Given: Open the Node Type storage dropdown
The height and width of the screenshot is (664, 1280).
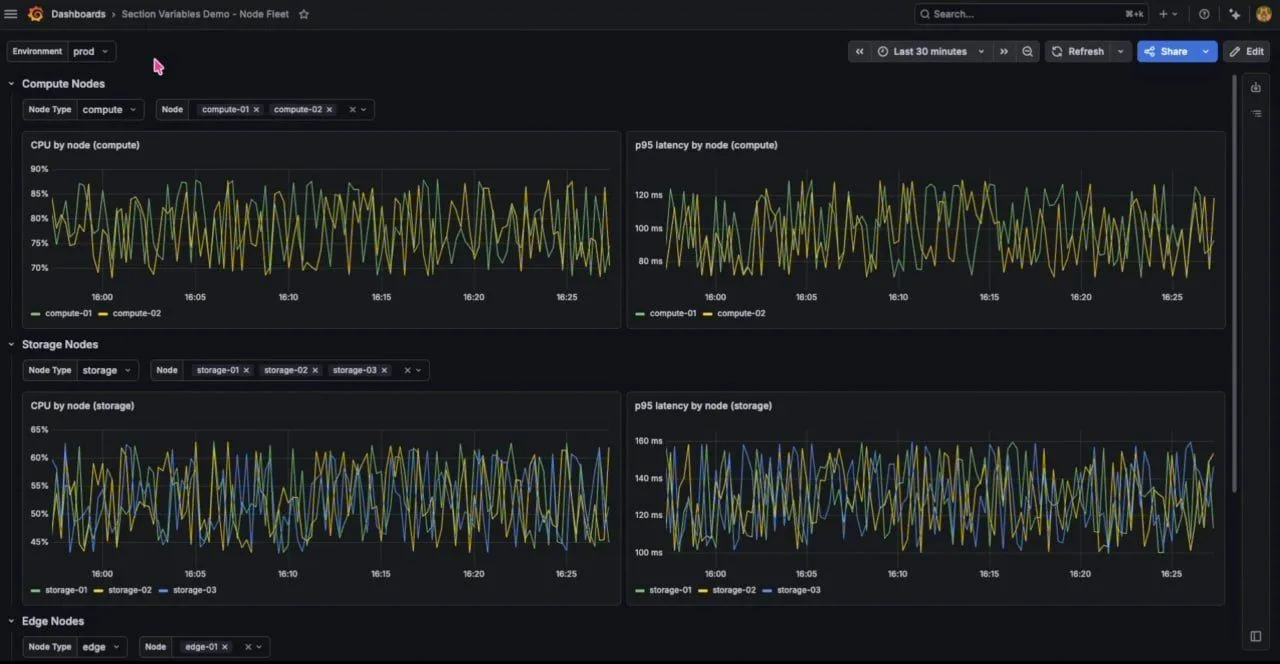Looking at the screenshot, I should tap(108, 370).
